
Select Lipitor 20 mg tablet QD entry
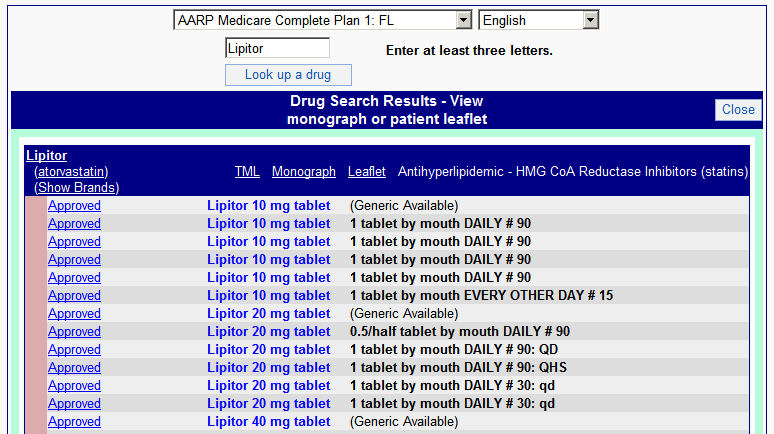click(x=269, y=350)
